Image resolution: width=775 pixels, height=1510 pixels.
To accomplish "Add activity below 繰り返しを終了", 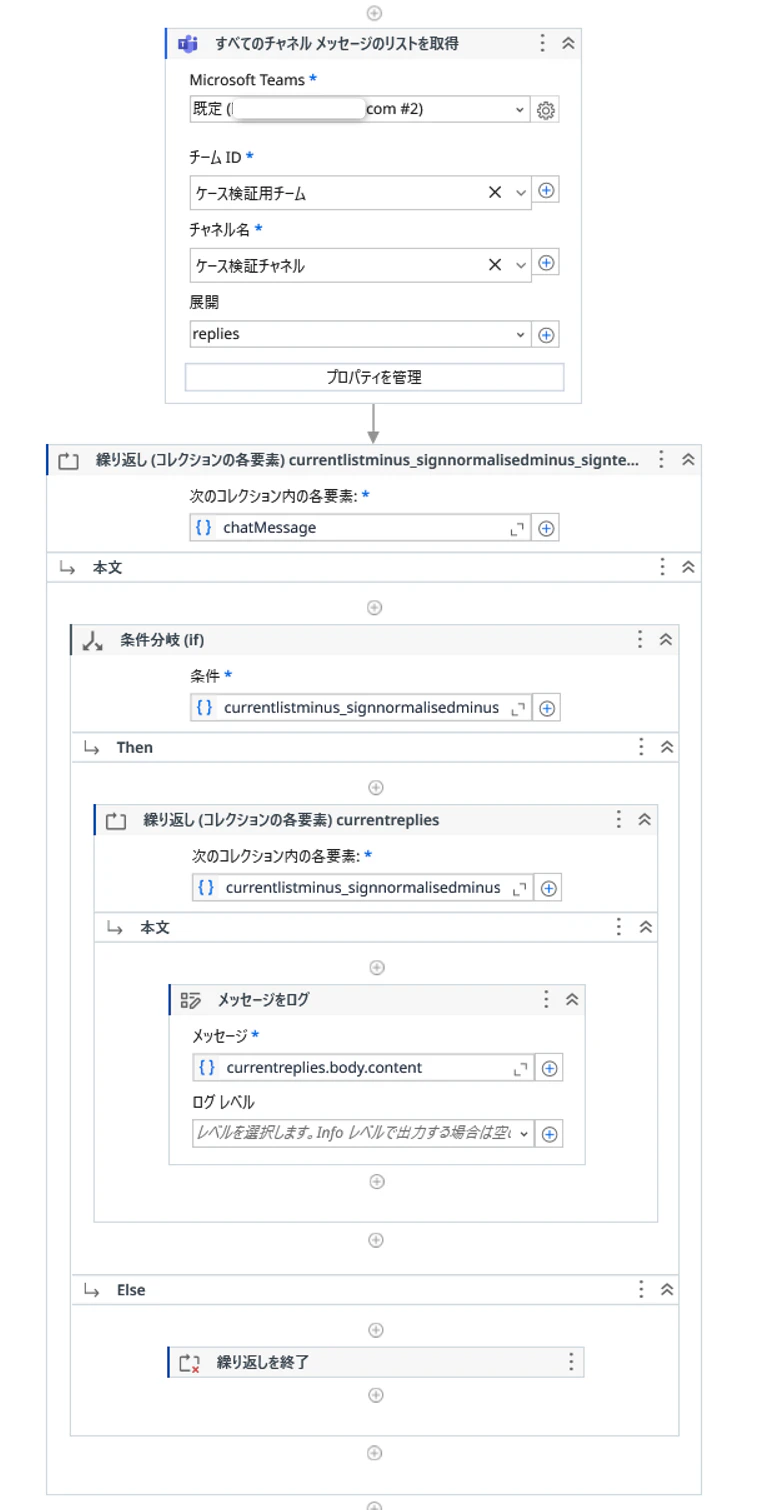I will 376,1395.
